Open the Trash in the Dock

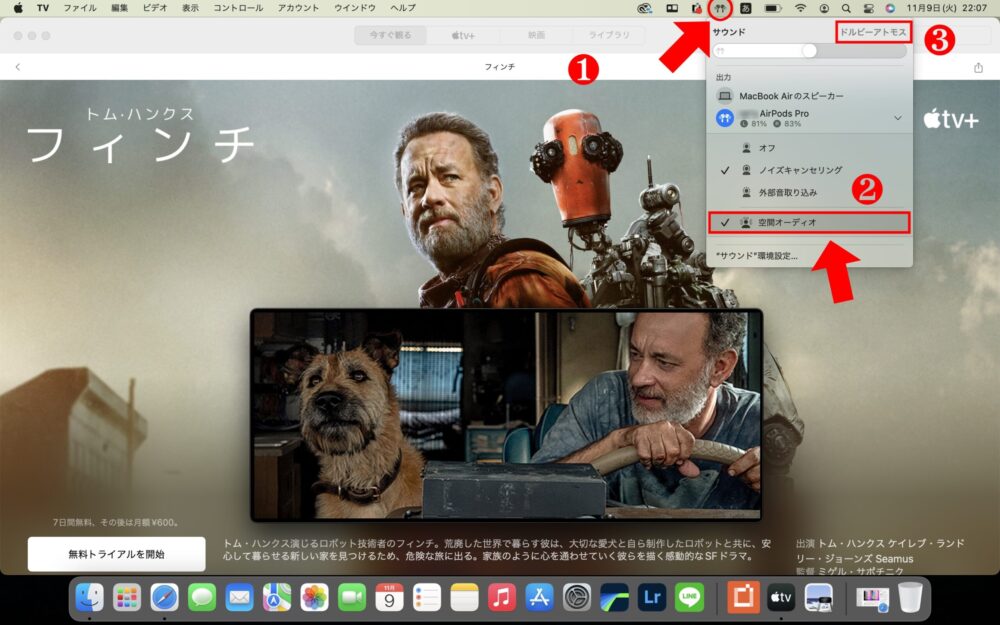coord(910,598)
